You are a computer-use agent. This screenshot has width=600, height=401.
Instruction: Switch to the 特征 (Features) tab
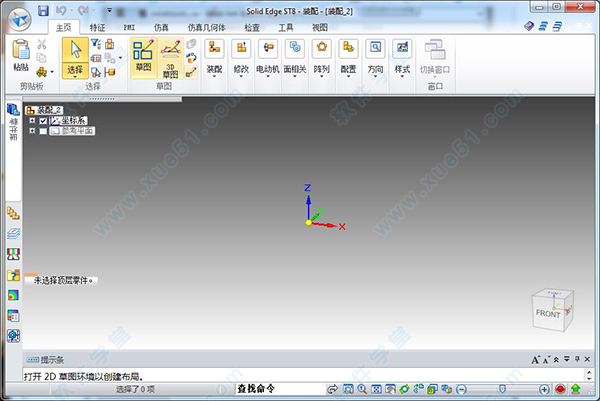point(97,28)
